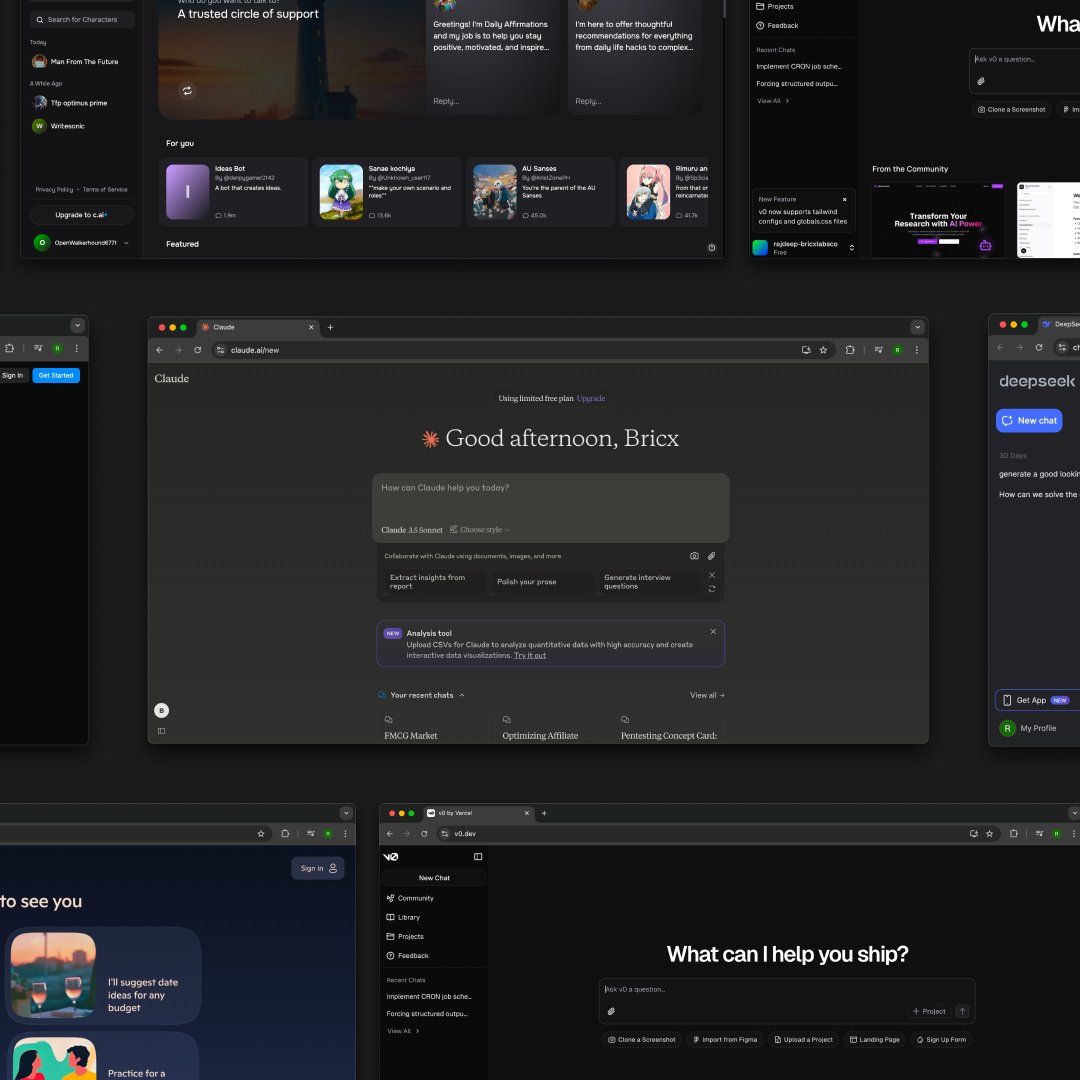Image resolution: width=1080 pixels, height=1080 pixels.
Task: Go back in the Claude browser window
Action: coord(160,350)
